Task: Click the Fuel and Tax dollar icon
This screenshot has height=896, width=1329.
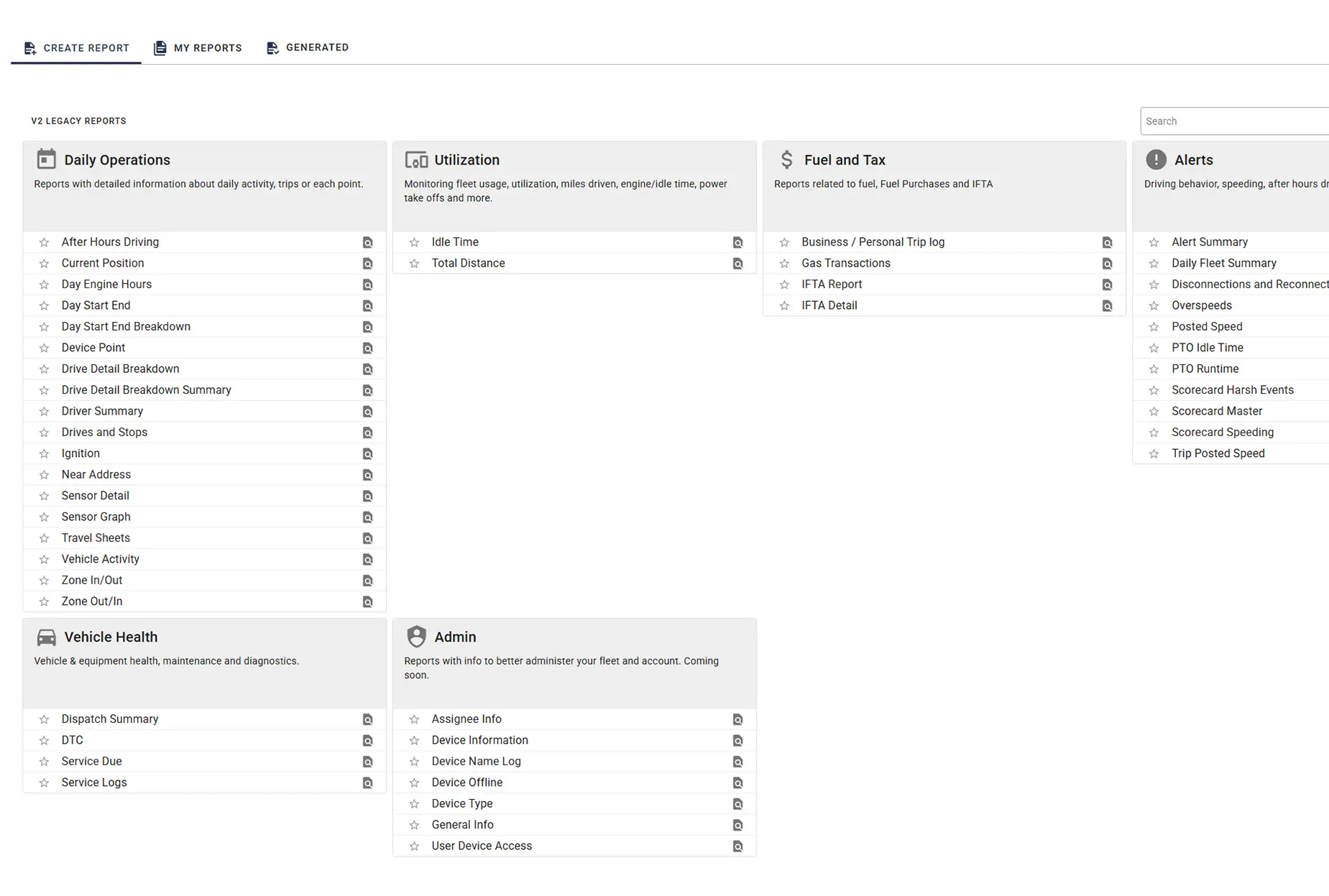Action: pos(786,160)
